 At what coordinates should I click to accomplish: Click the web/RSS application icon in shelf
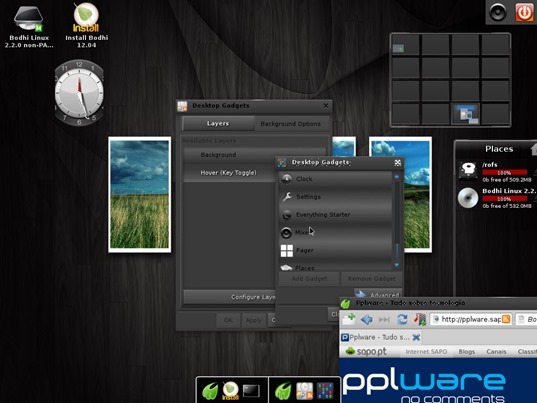[x=304, y=391]
